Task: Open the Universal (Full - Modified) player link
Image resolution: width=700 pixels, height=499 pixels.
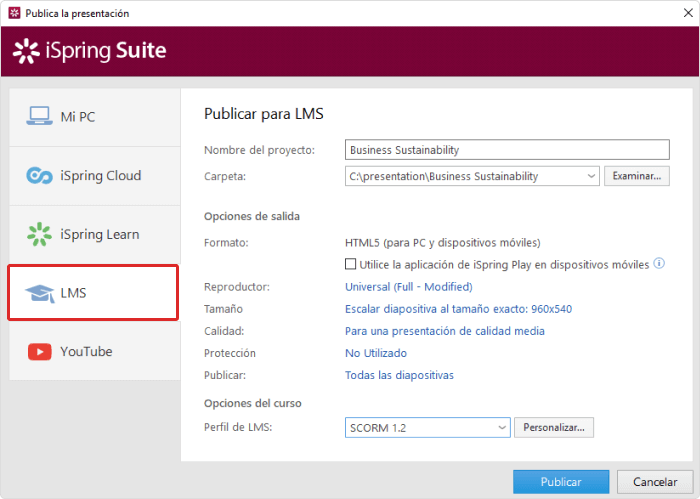Action: pyautogui.click(x=408, y=287)
